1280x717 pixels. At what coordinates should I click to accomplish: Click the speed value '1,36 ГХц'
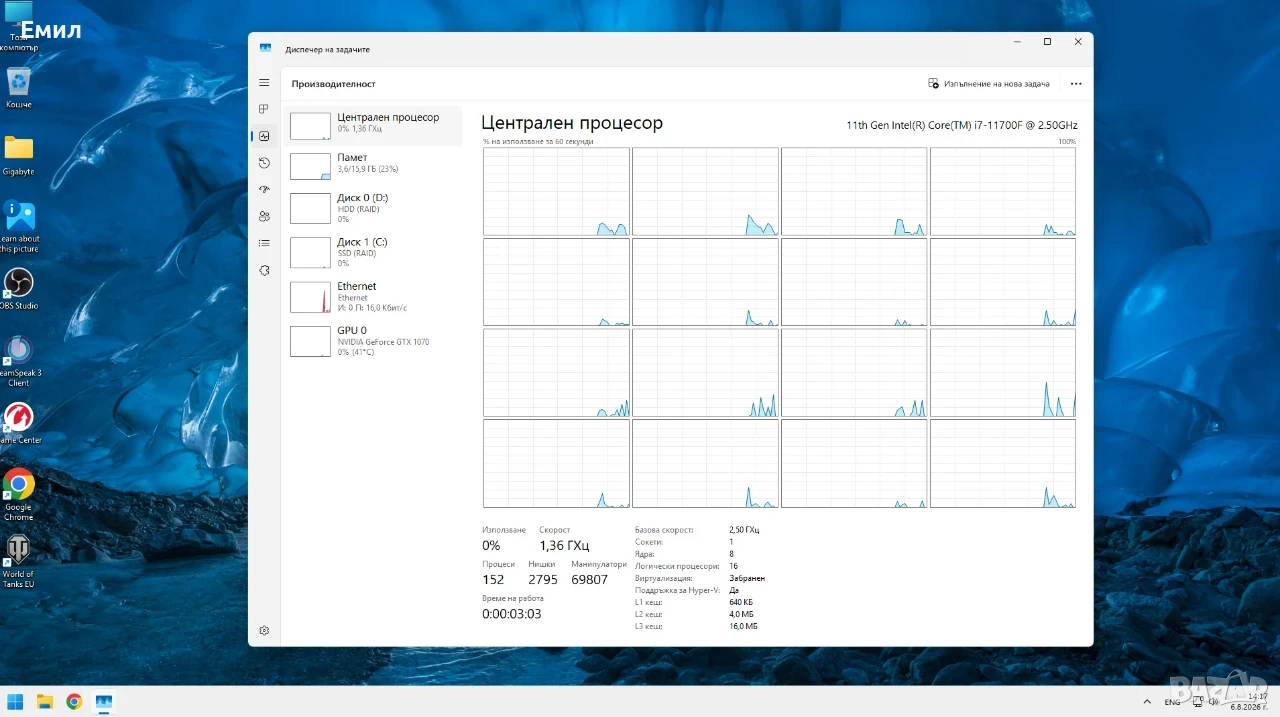[x=564, y=546]
